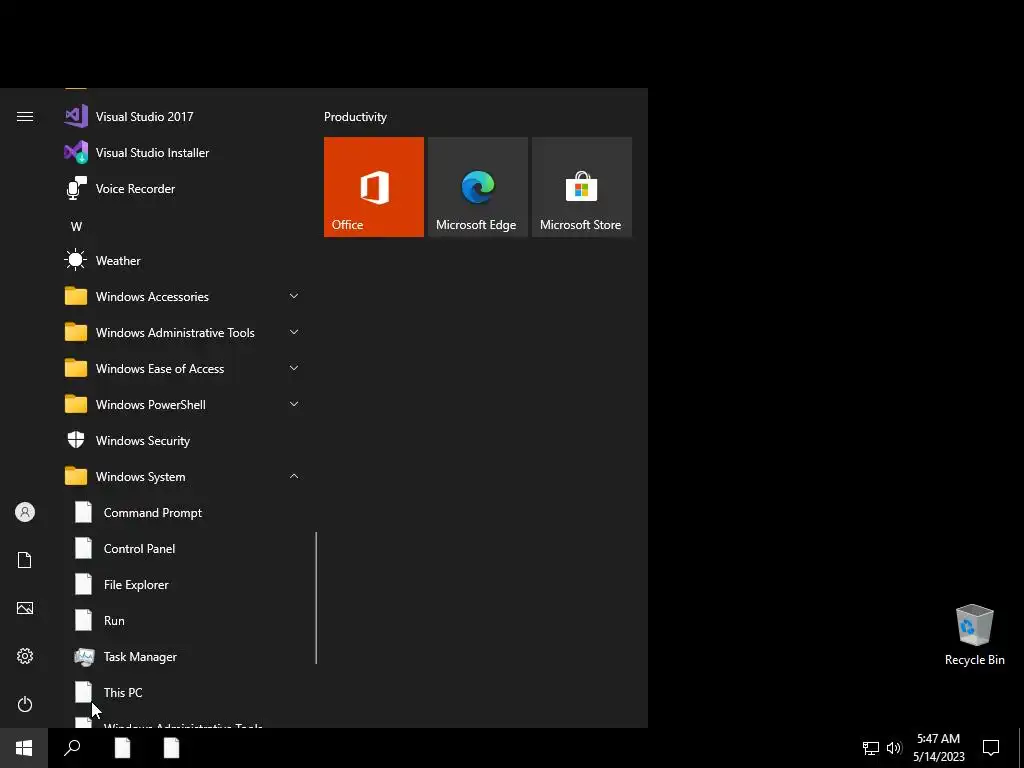The height and width of the screenshot is (768, 1024).
Task: Click the W letter section header
Action: 76,227
